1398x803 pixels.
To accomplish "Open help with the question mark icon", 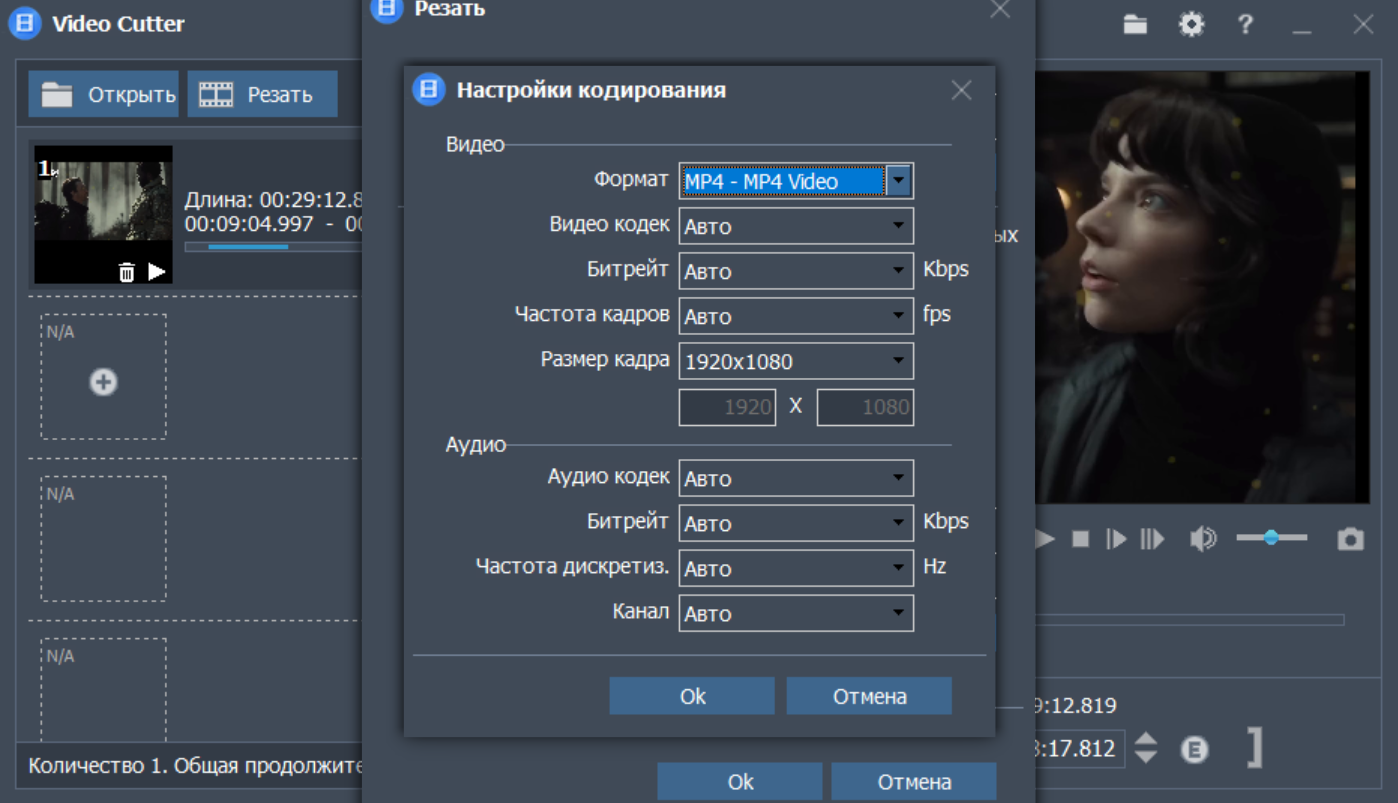I will tap(1245, 25).
